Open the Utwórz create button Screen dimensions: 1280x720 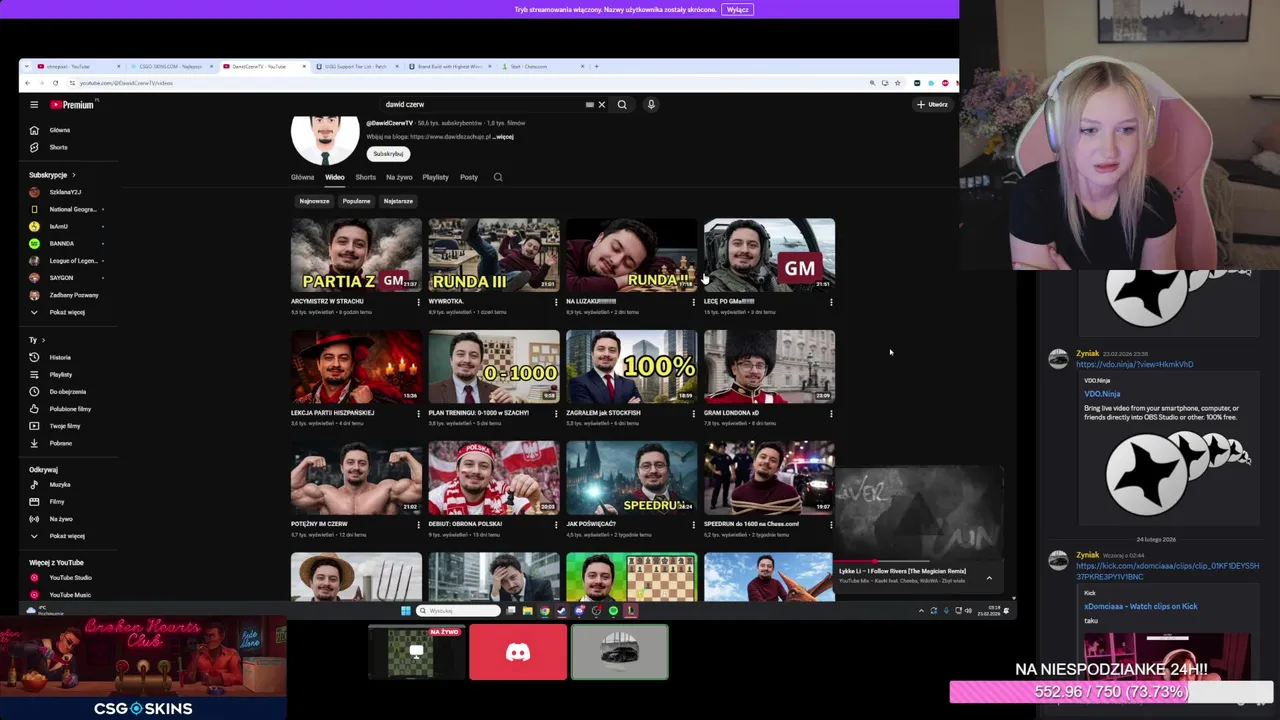pos(932,104)
